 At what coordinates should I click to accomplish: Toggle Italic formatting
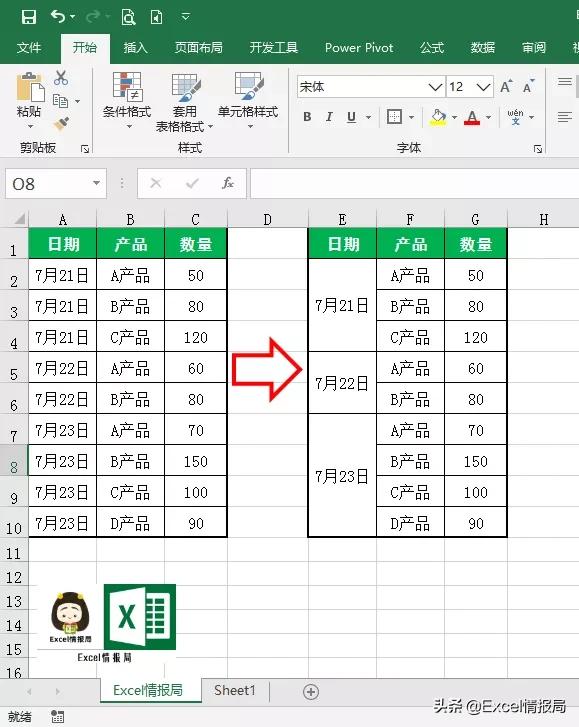(329, 117)
